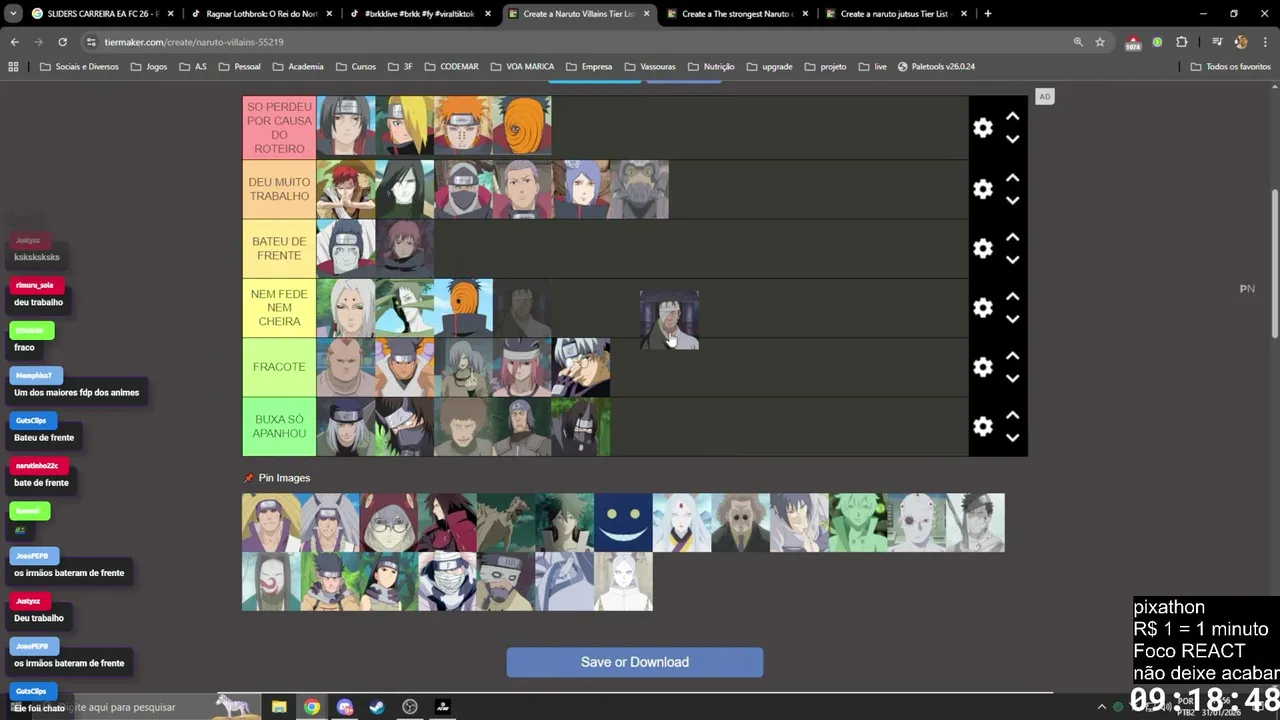Open settings gear for DEU MUITO TRABALHO tier
This screenshot has height=720, width=1280.
point(983,189)
